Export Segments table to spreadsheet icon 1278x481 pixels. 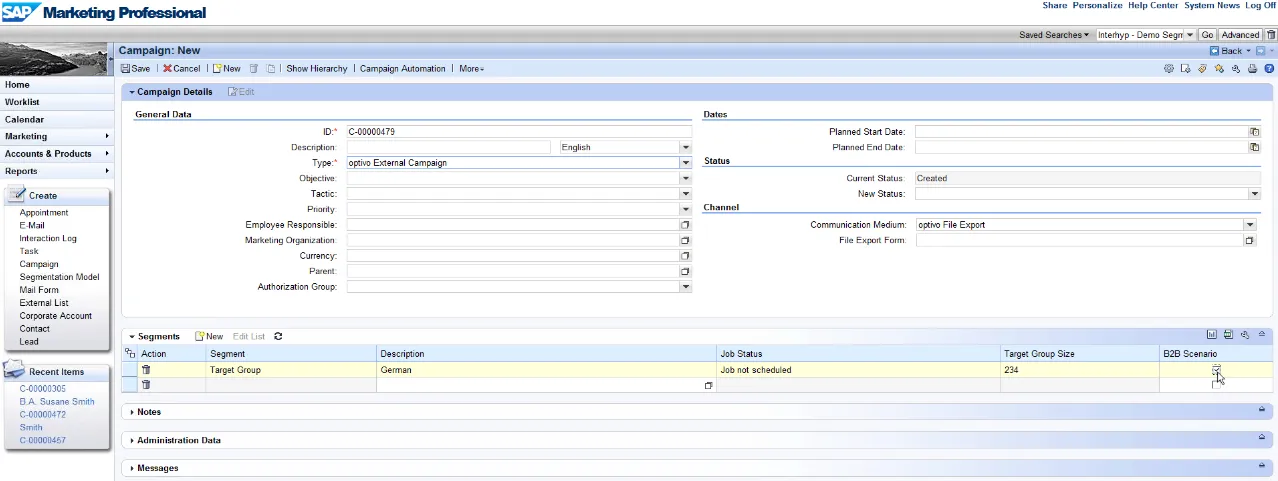[1228, 335]
